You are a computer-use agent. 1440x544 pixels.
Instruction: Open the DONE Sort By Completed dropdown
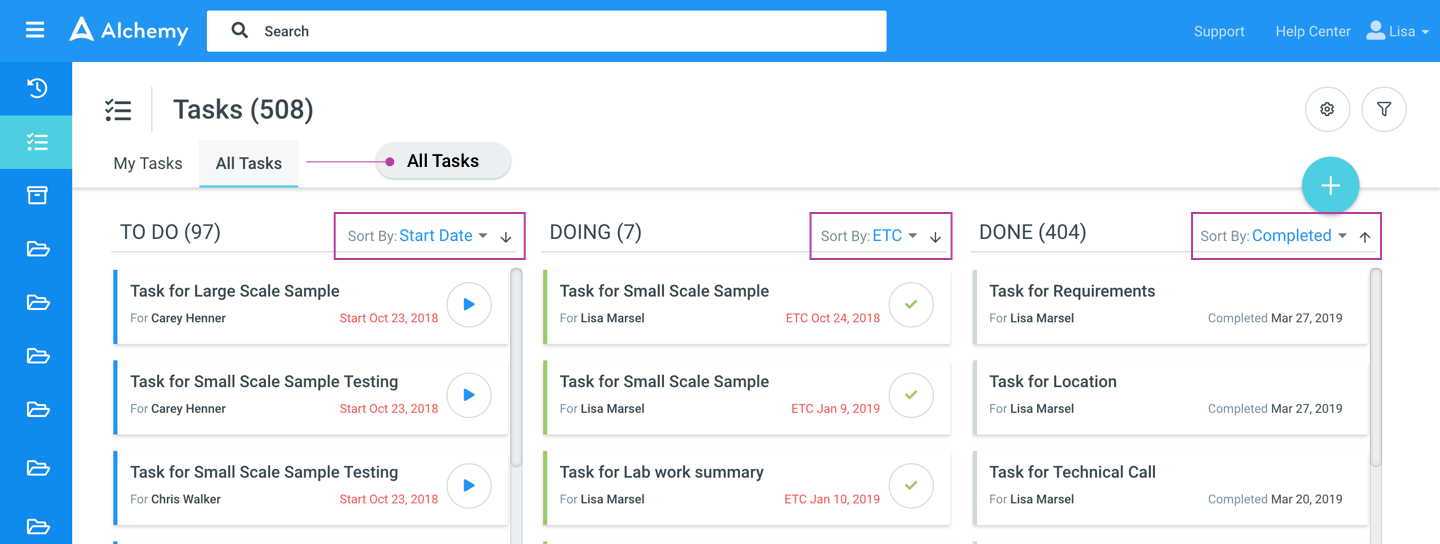1299,236
